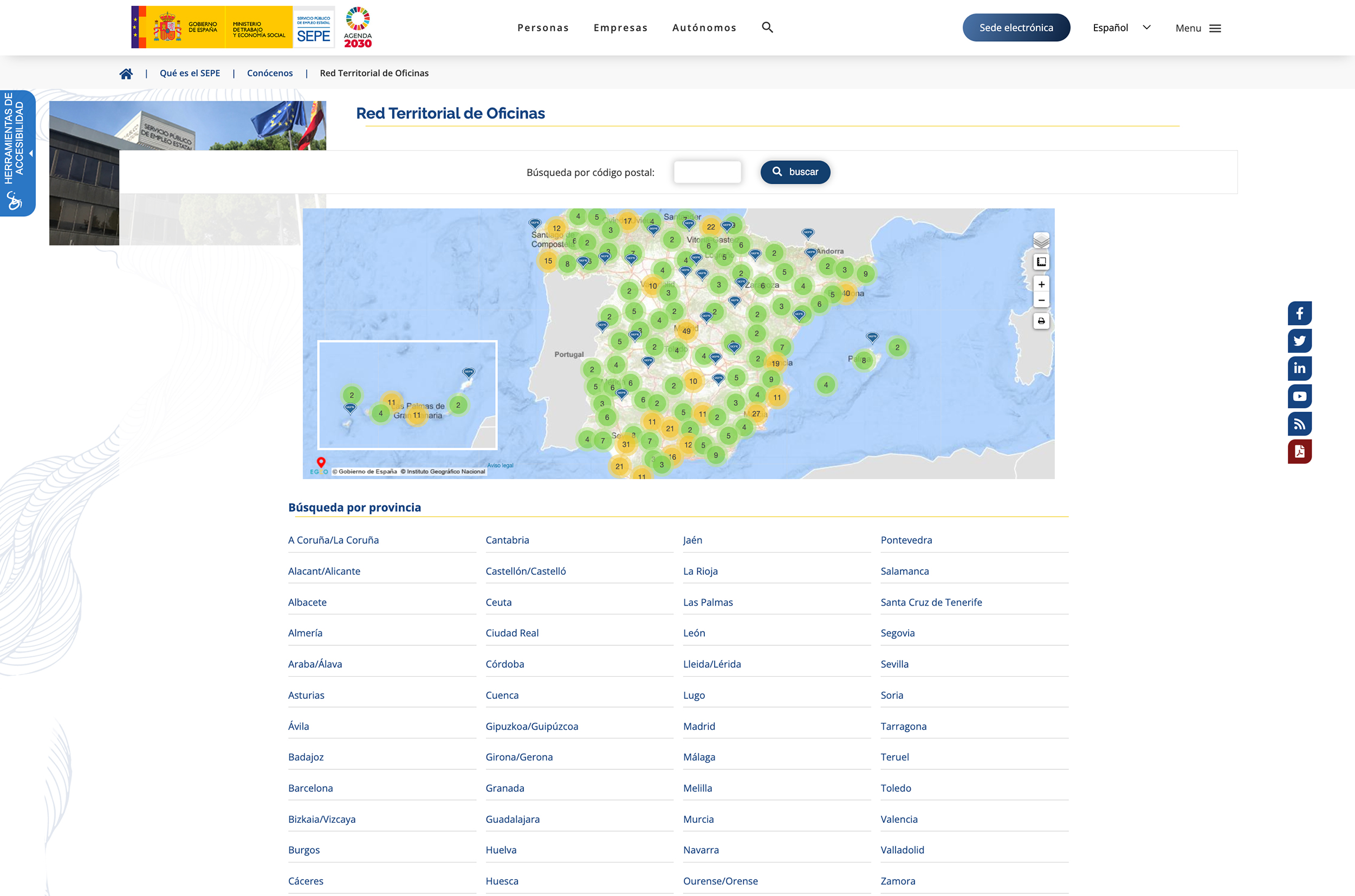Image resolution: width=1355 pixels, height=896 pixels.
Task: Zoom in on the map
Action: (1041, 284)
